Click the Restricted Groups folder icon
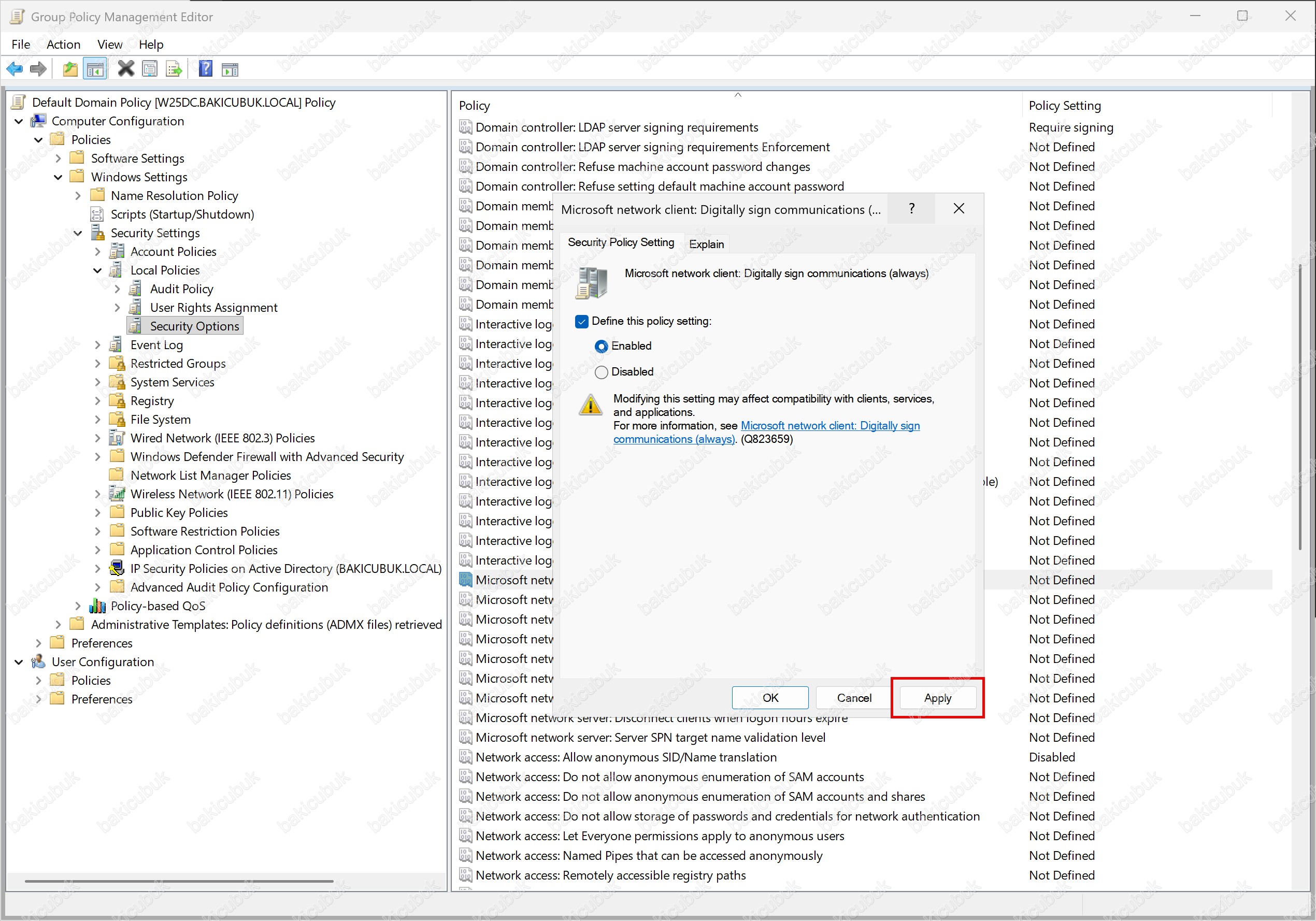 117,363
